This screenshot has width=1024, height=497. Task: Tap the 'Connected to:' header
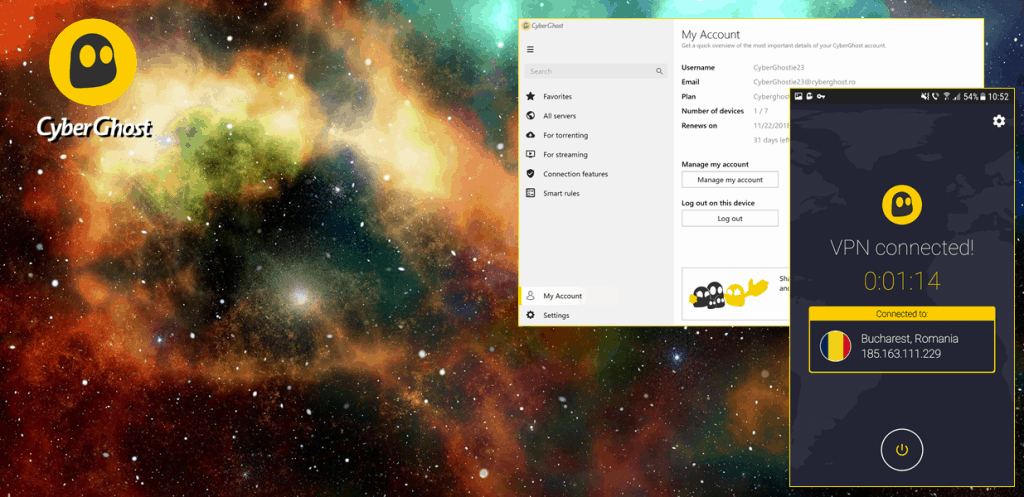902,314
